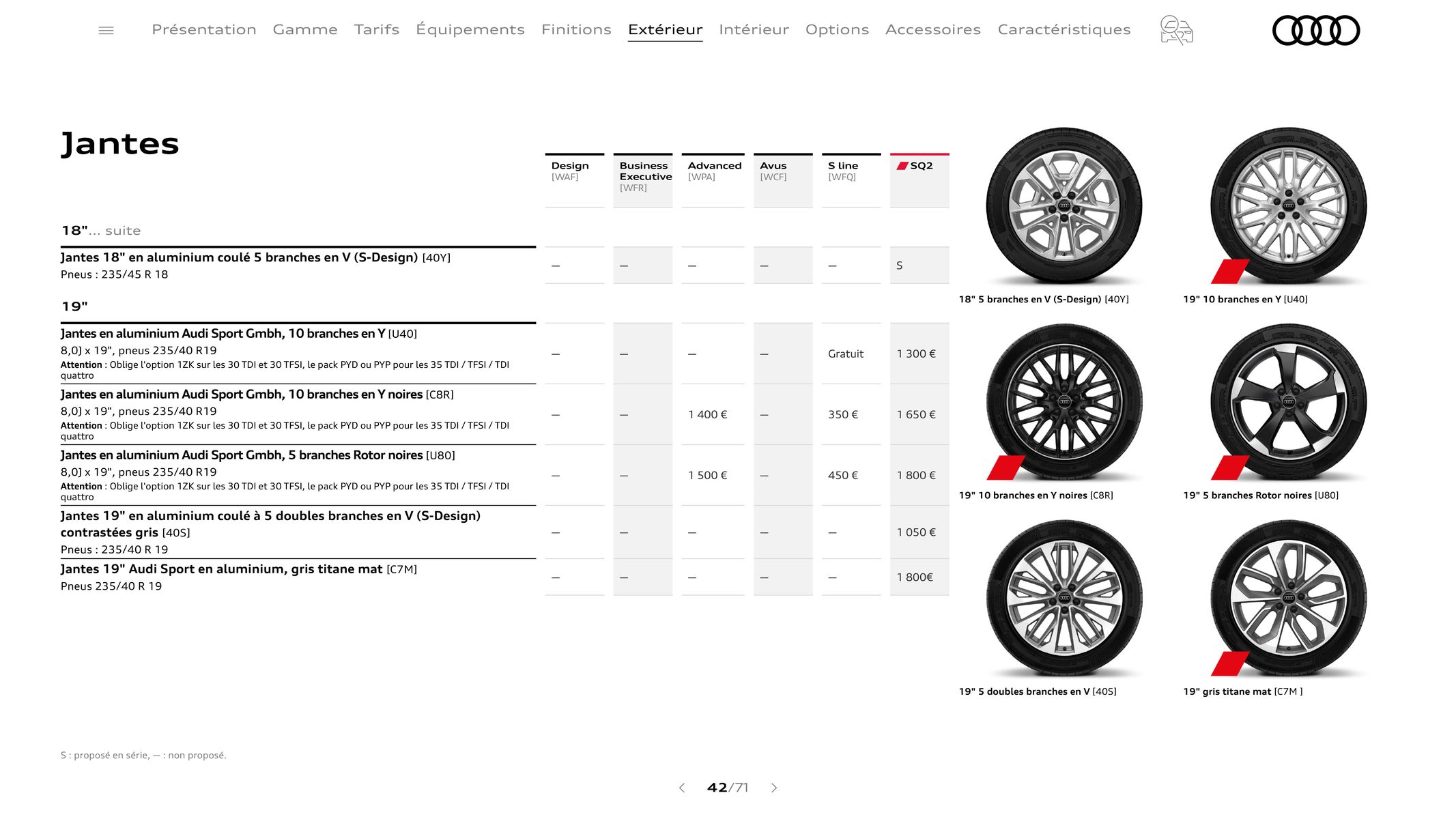Click the 19" 10 branches en Y noires wheel image
This screenshot has height=819, width=1456.
point(1064,402)
